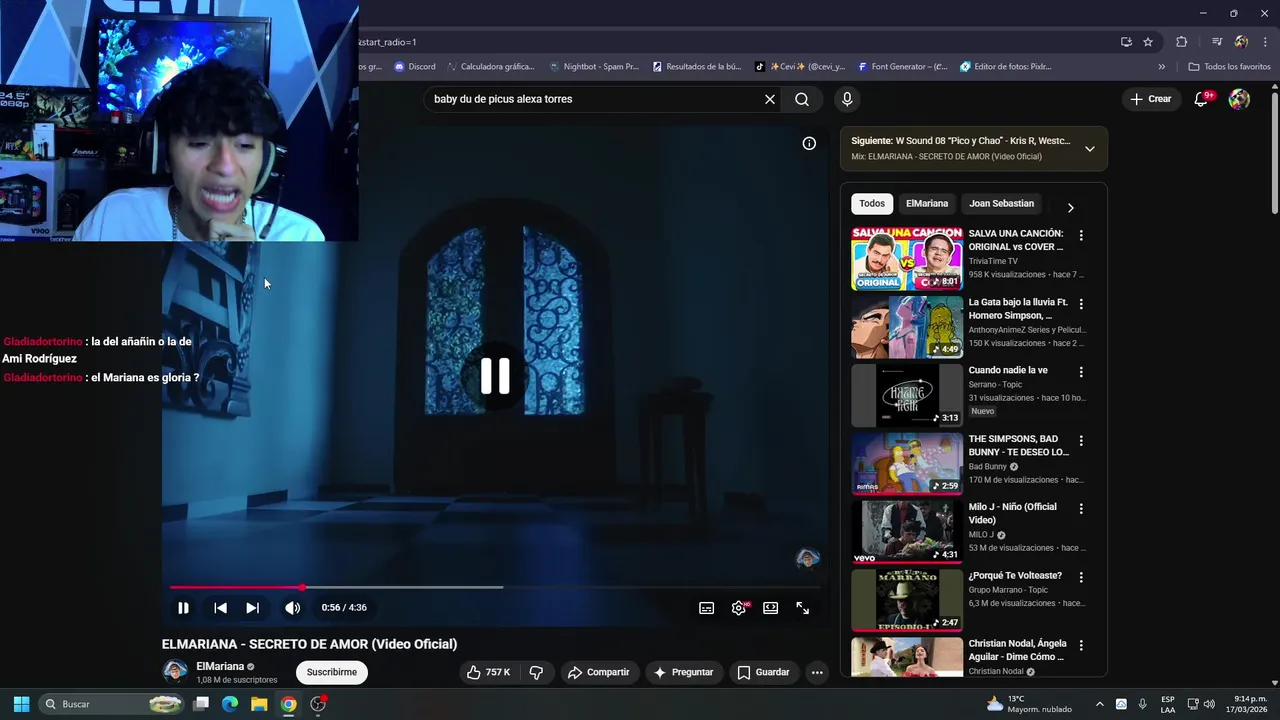Click the channel watermark in video corner

[807, 558]
